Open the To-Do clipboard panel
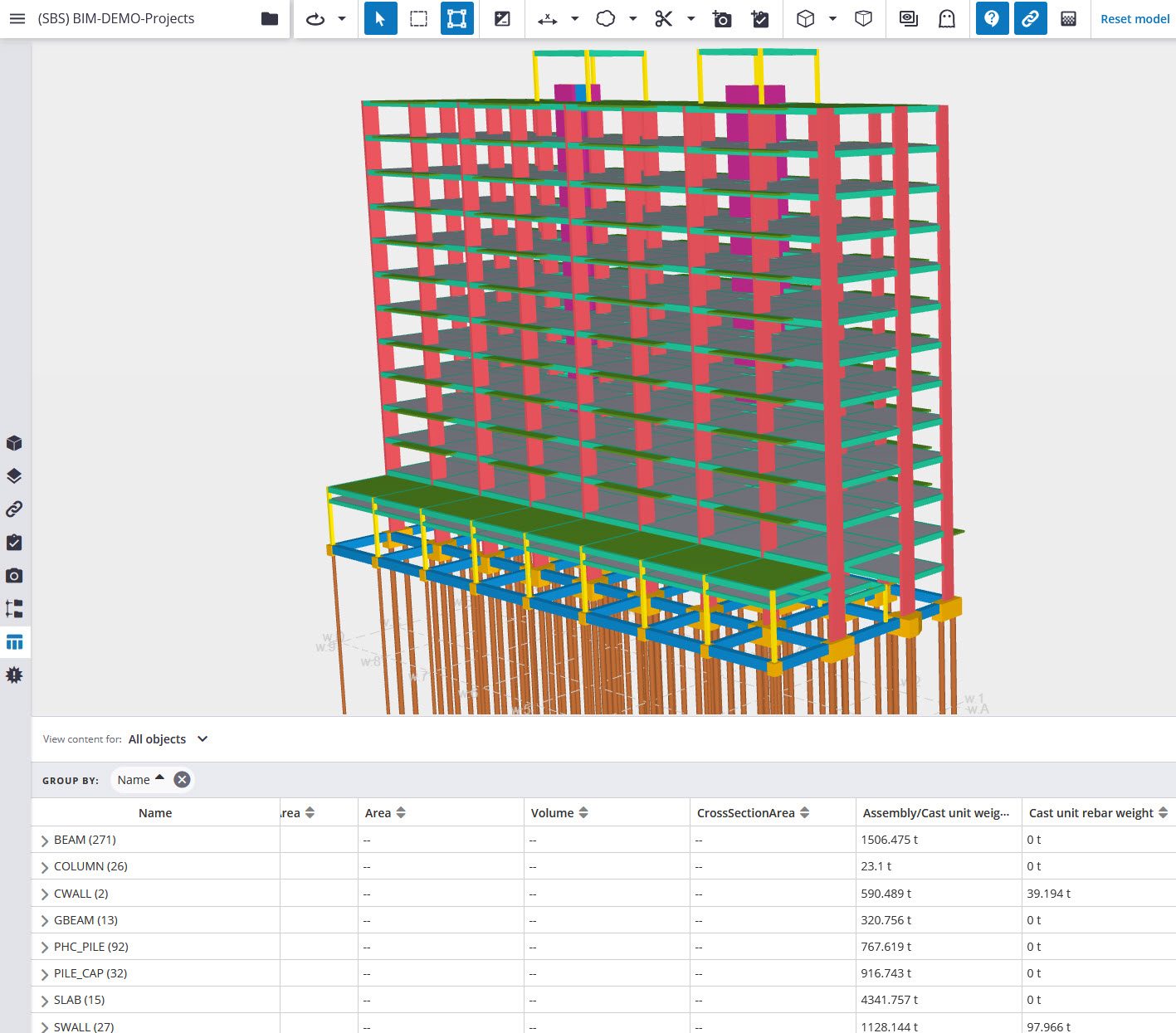Image resolution: width=1176 pixels, height=1033 pixels. tap(14, 542)
